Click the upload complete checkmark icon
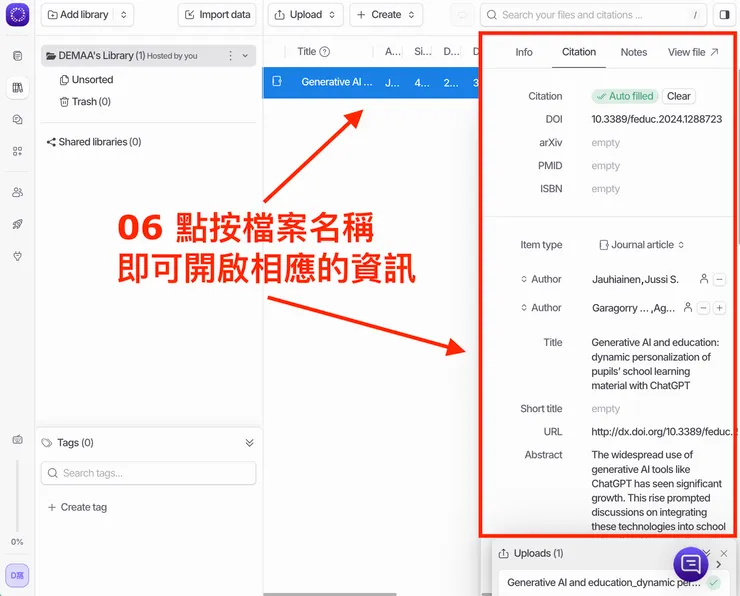740x596 pixels. click(x=714, y=583)
